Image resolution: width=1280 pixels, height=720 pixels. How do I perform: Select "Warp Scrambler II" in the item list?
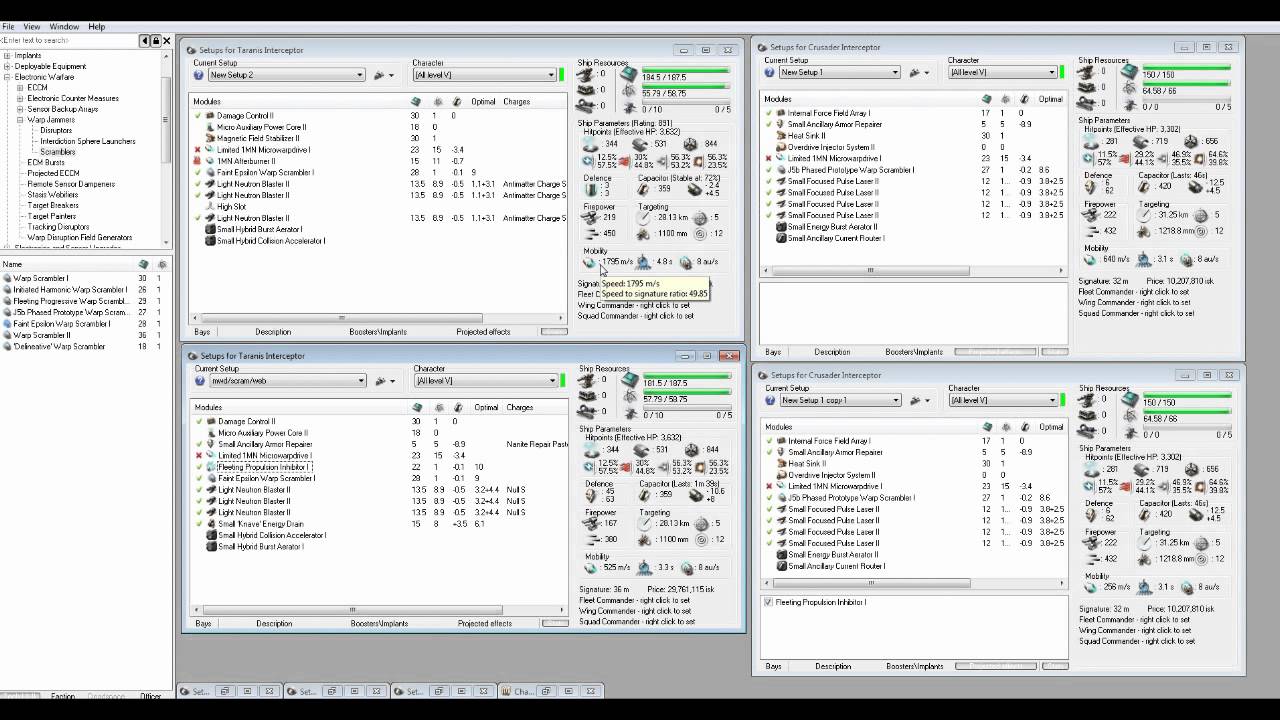pos(42,335)
